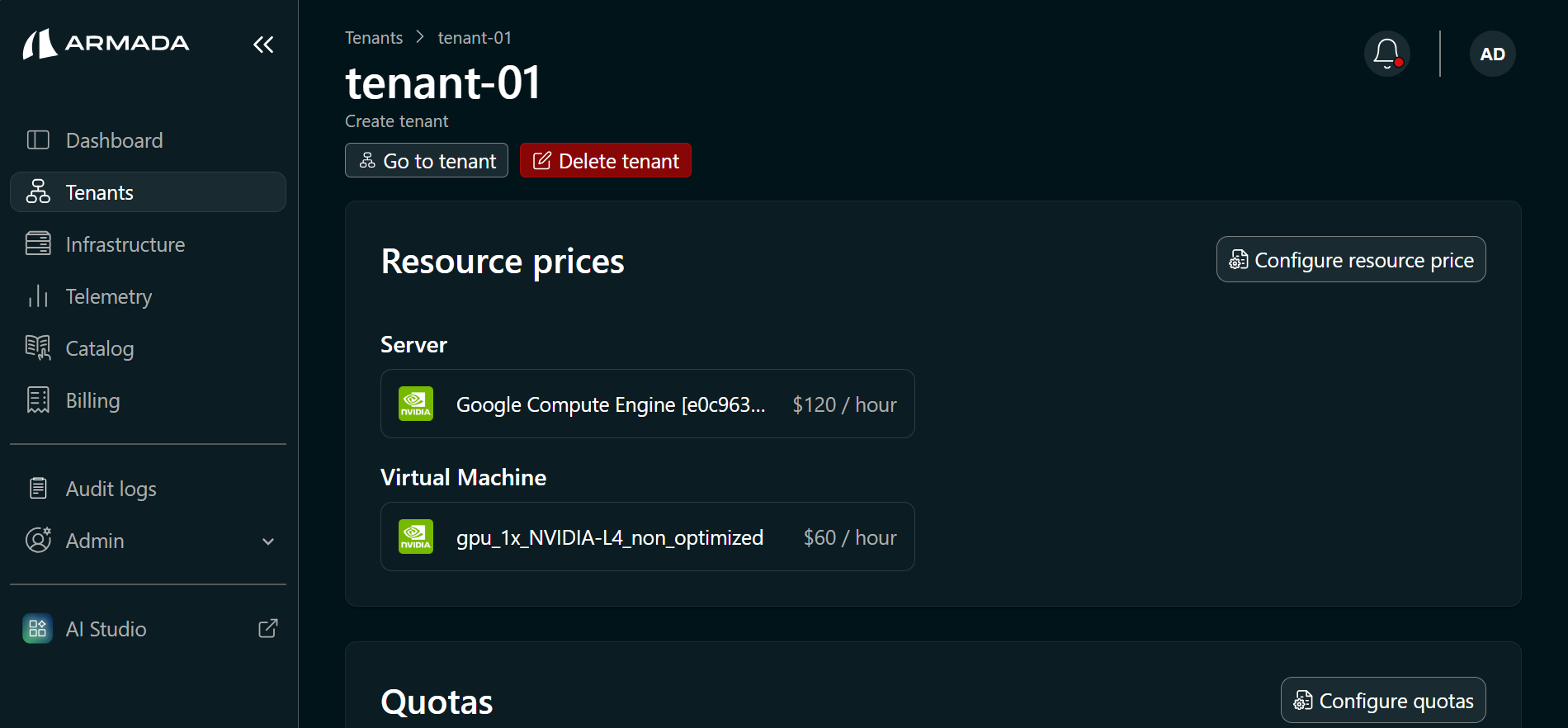Click the Resource prices heading

click(x=503, y=261)
